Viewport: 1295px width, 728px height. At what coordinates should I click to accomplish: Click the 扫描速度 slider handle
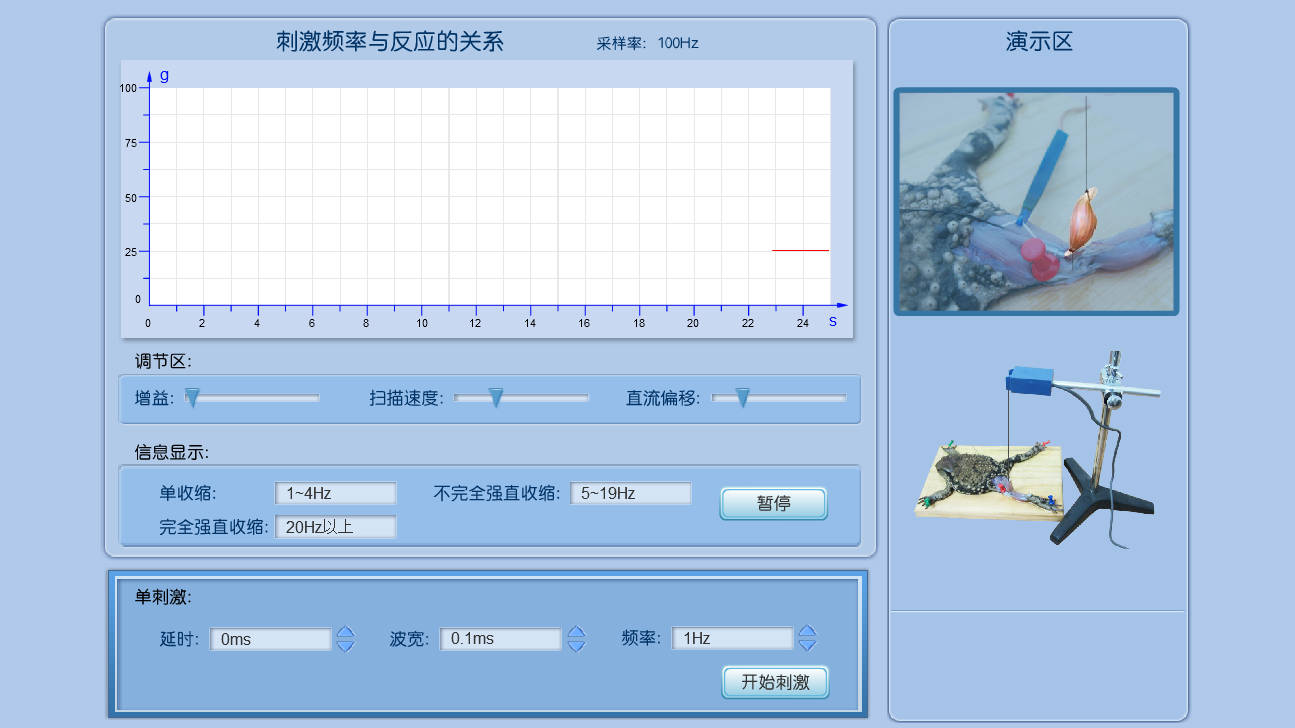(495, 398)
